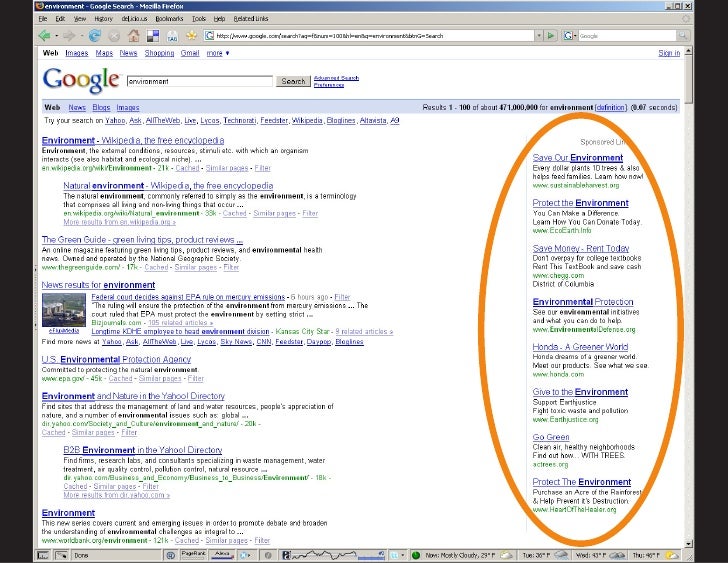Open The Green Guide result link
This screenshot has width=728, height=563.
[142, 239]
